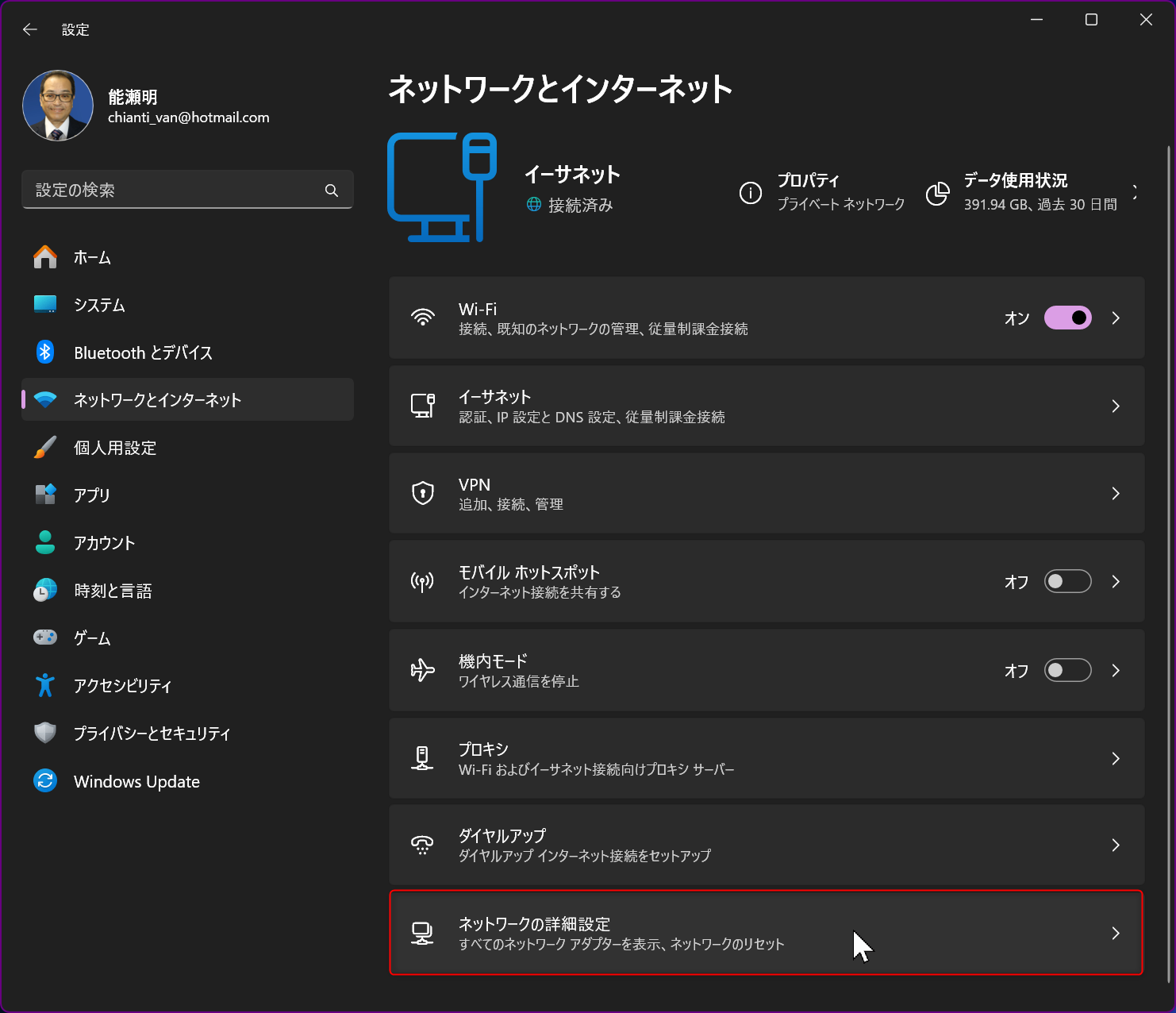The image size is (1176, 1013).
Task: Click the Gaming controller icon
Action: click(45, 637)
